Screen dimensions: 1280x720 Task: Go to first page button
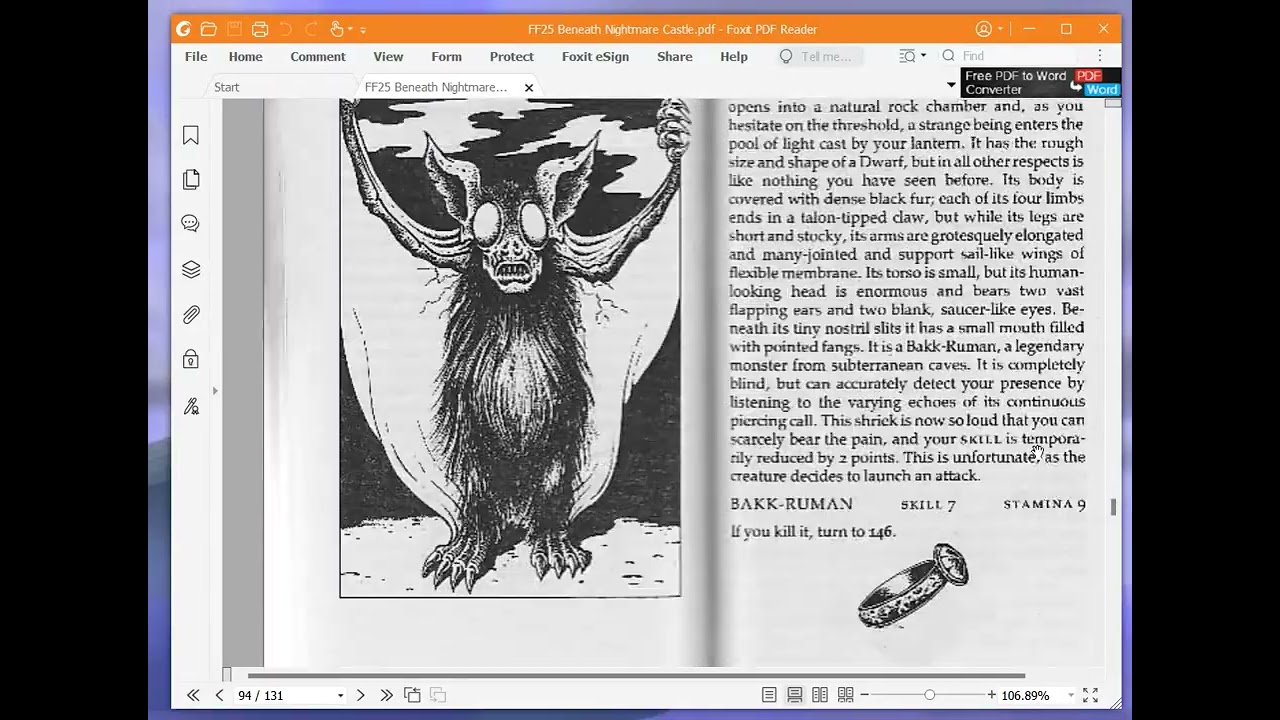pyautogui.click(x=193, y=695)
